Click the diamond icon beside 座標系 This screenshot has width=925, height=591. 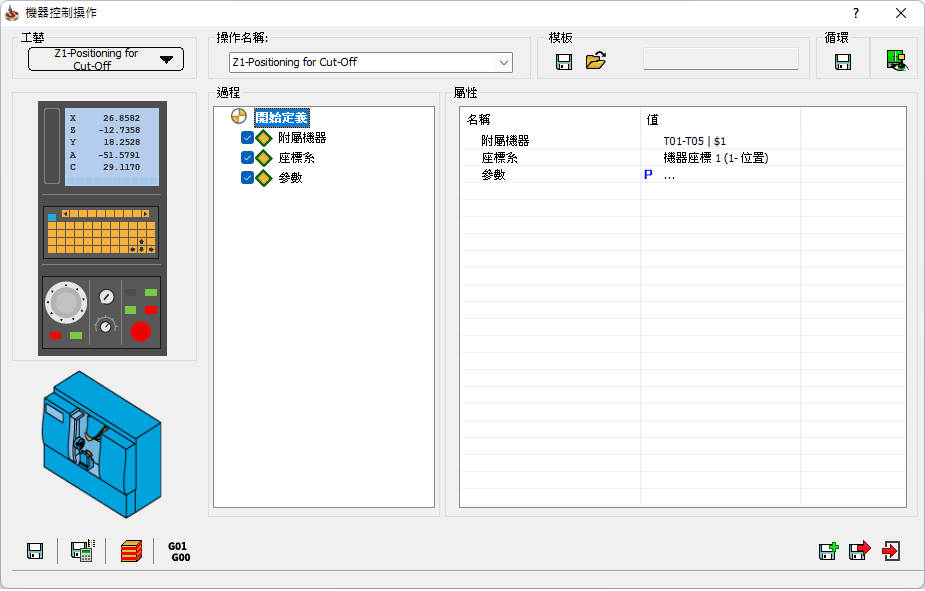(x=264, y=157)
